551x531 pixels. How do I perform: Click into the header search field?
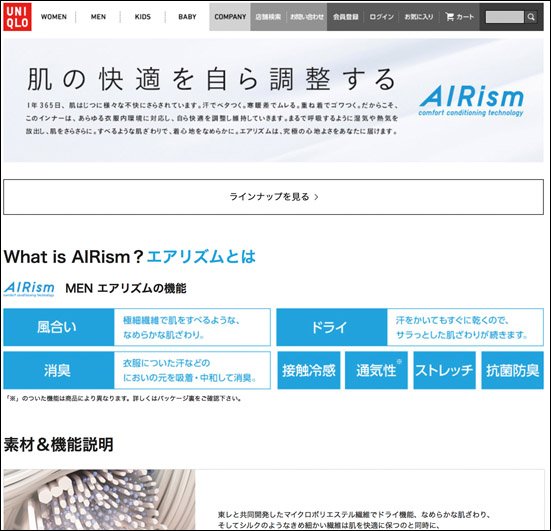[x=505, y=17]
